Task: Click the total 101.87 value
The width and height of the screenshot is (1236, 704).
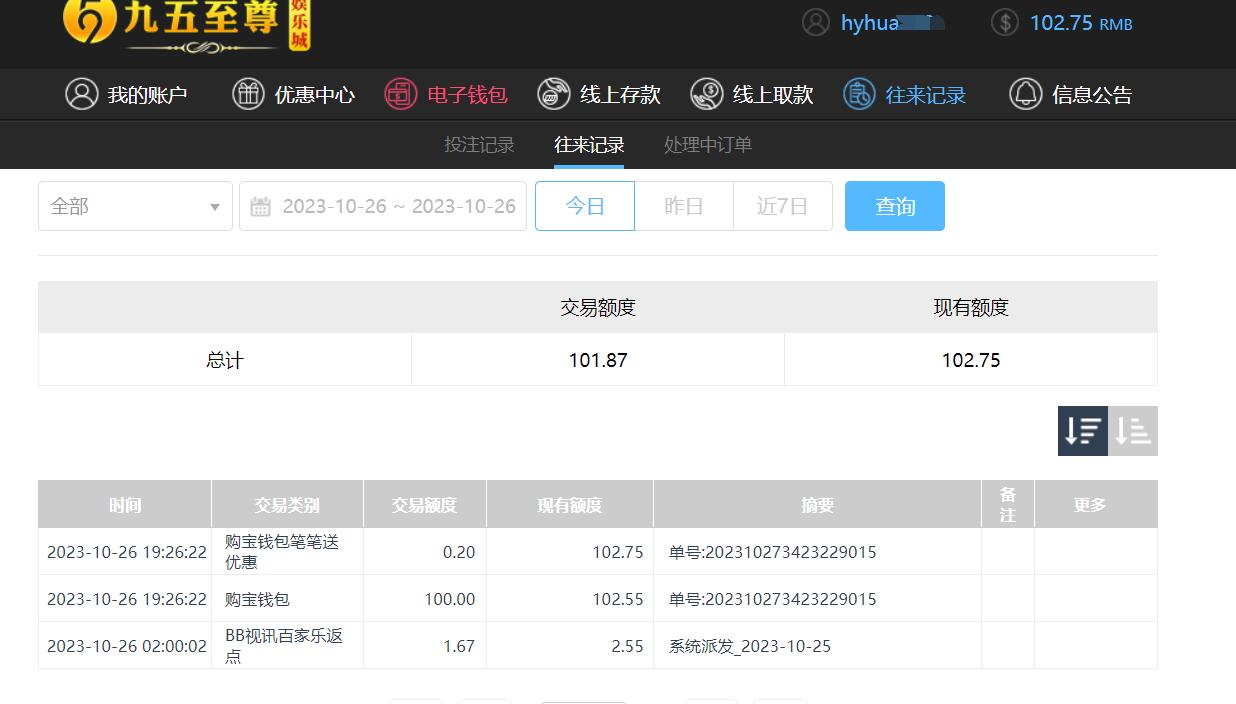Action: pos(598,360)
